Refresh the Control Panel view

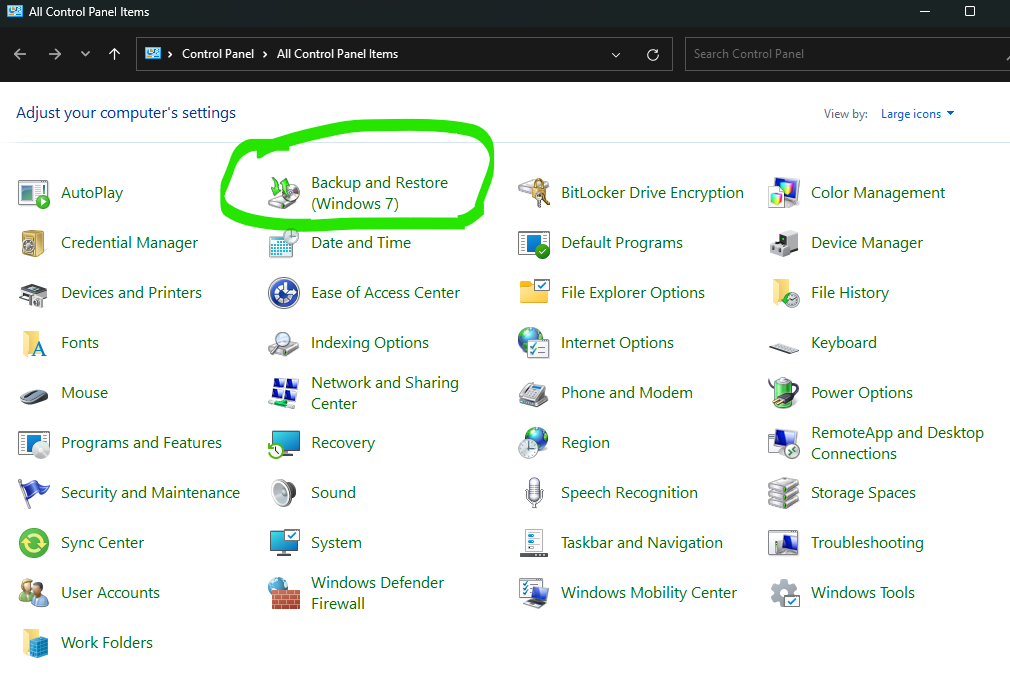(x=653, y=55)
